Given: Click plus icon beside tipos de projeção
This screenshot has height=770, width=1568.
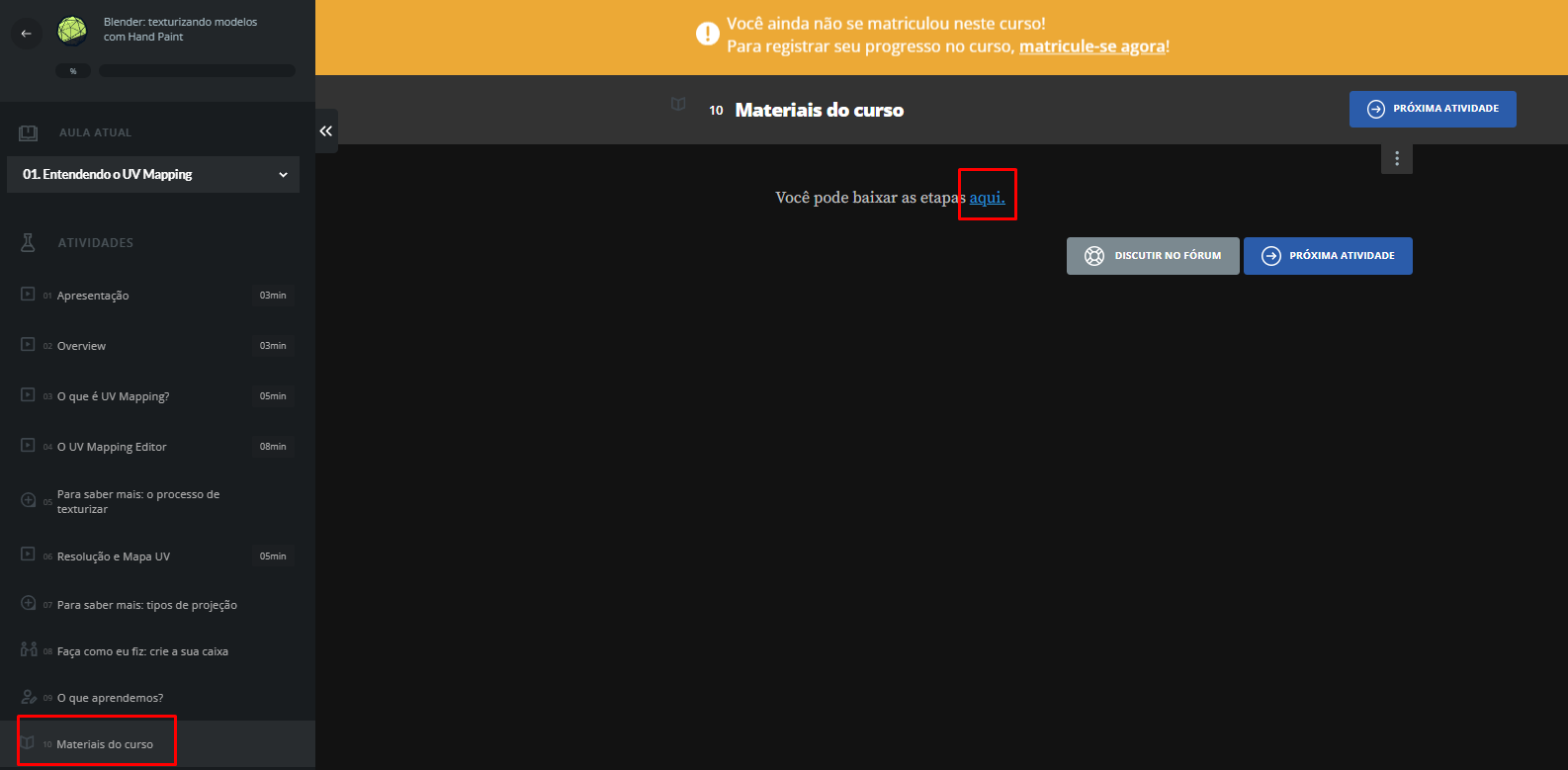Looking at the screenshot, I should coord(29,603).
